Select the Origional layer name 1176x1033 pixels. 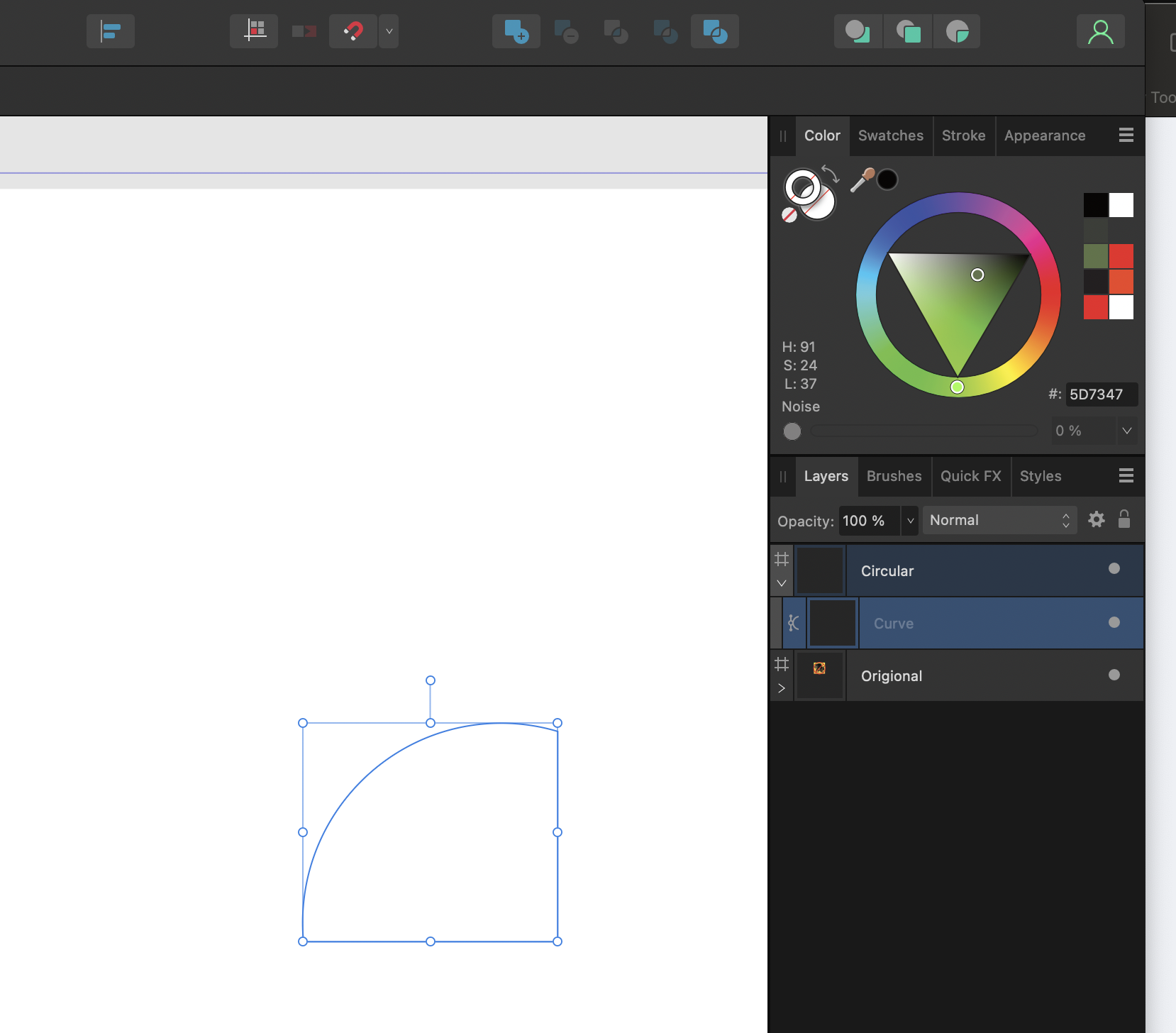[892, 676]
